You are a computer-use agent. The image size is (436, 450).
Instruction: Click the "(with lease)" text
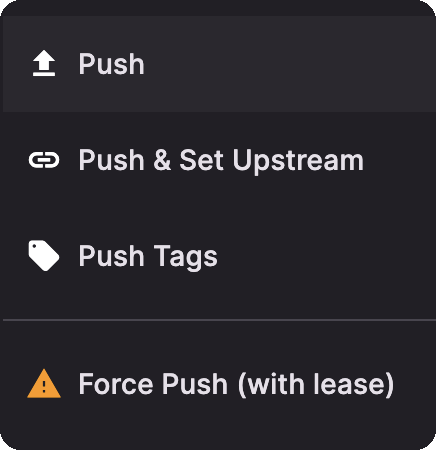(x=316, y=384)
